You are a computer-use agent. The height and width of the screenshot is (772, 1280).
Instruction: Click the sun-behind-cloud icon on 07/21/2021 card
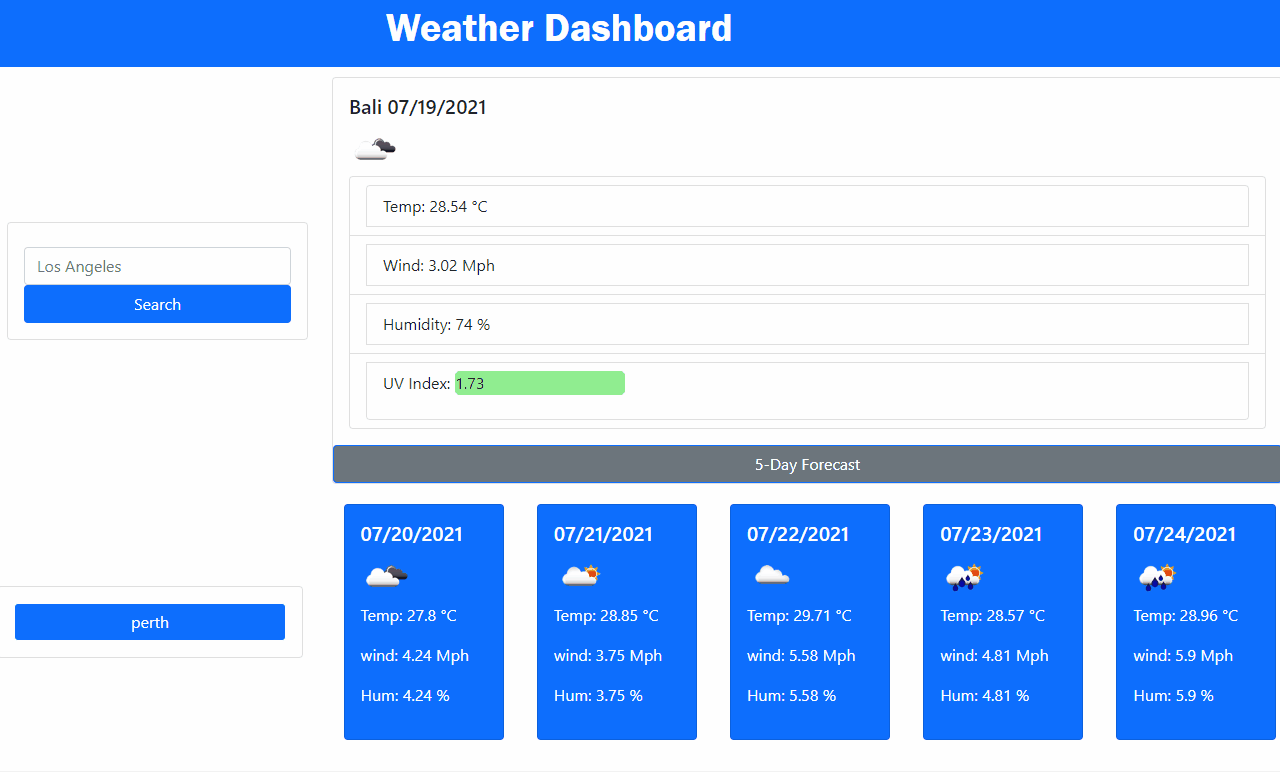tap(579, 575)
